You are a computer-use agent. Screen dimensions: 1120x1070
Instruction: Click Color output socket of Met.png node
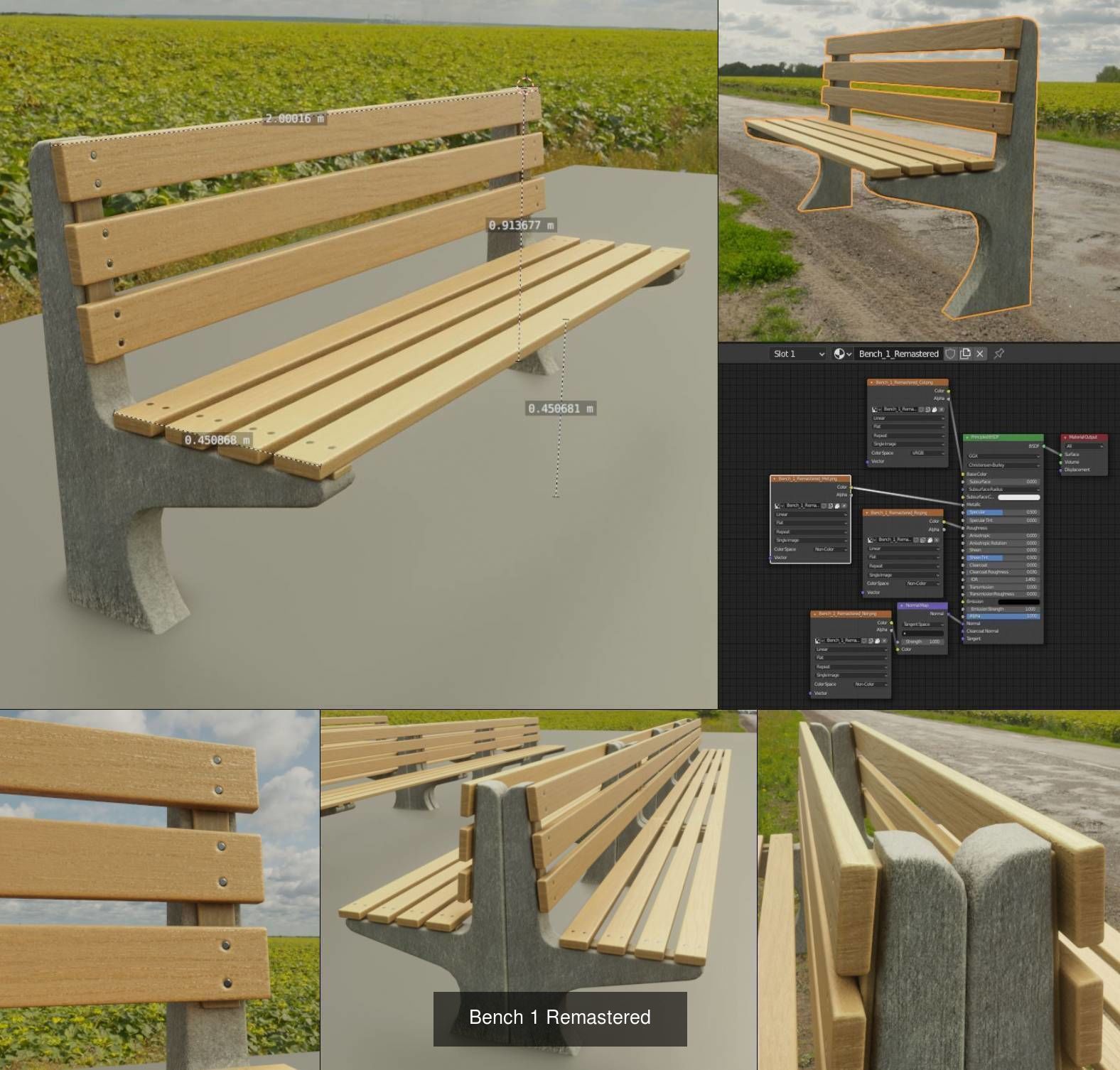click(851, 487)
